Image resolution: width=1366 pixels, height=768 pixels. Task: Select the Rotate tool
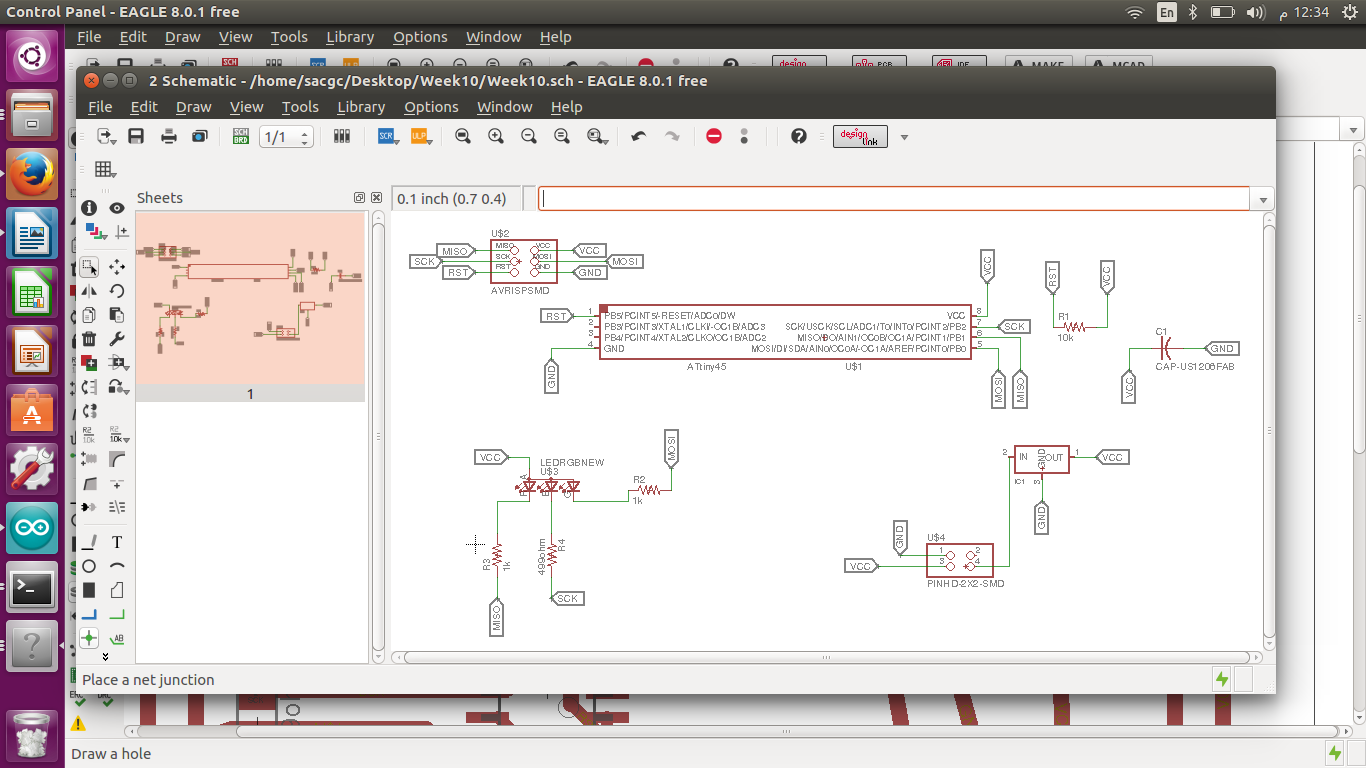click(117, 291)
